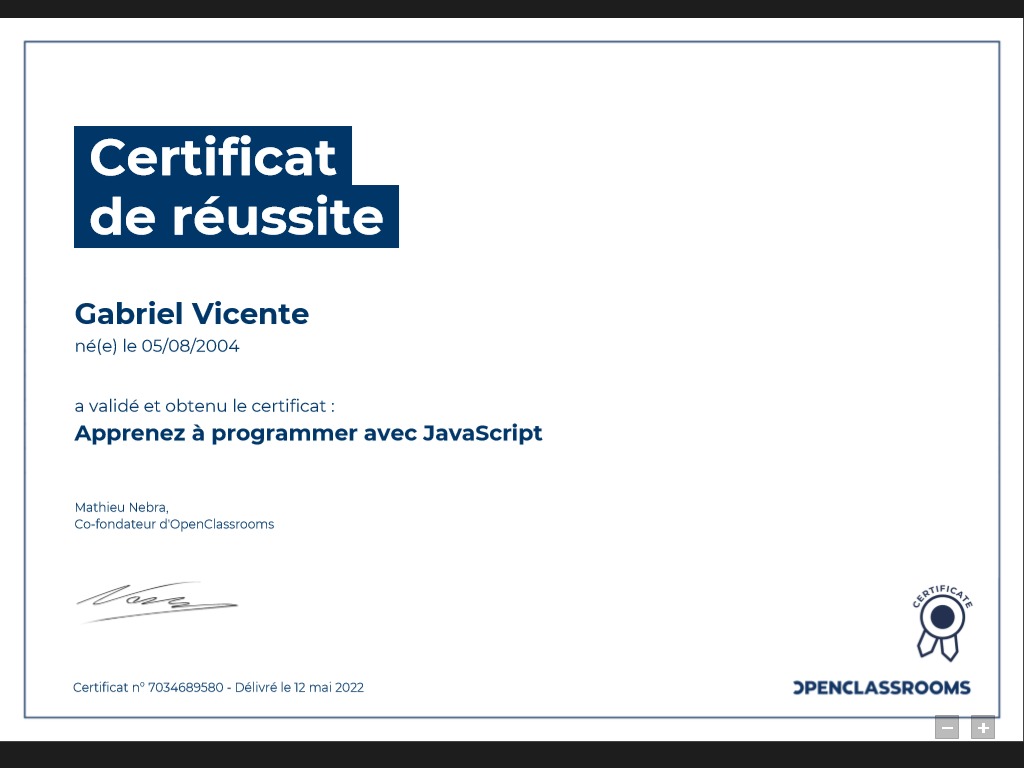Click the birth date line 05/08/2004
Image resolution: width=1024 pixels, height=768 pixels.
(x=157, y=347)
